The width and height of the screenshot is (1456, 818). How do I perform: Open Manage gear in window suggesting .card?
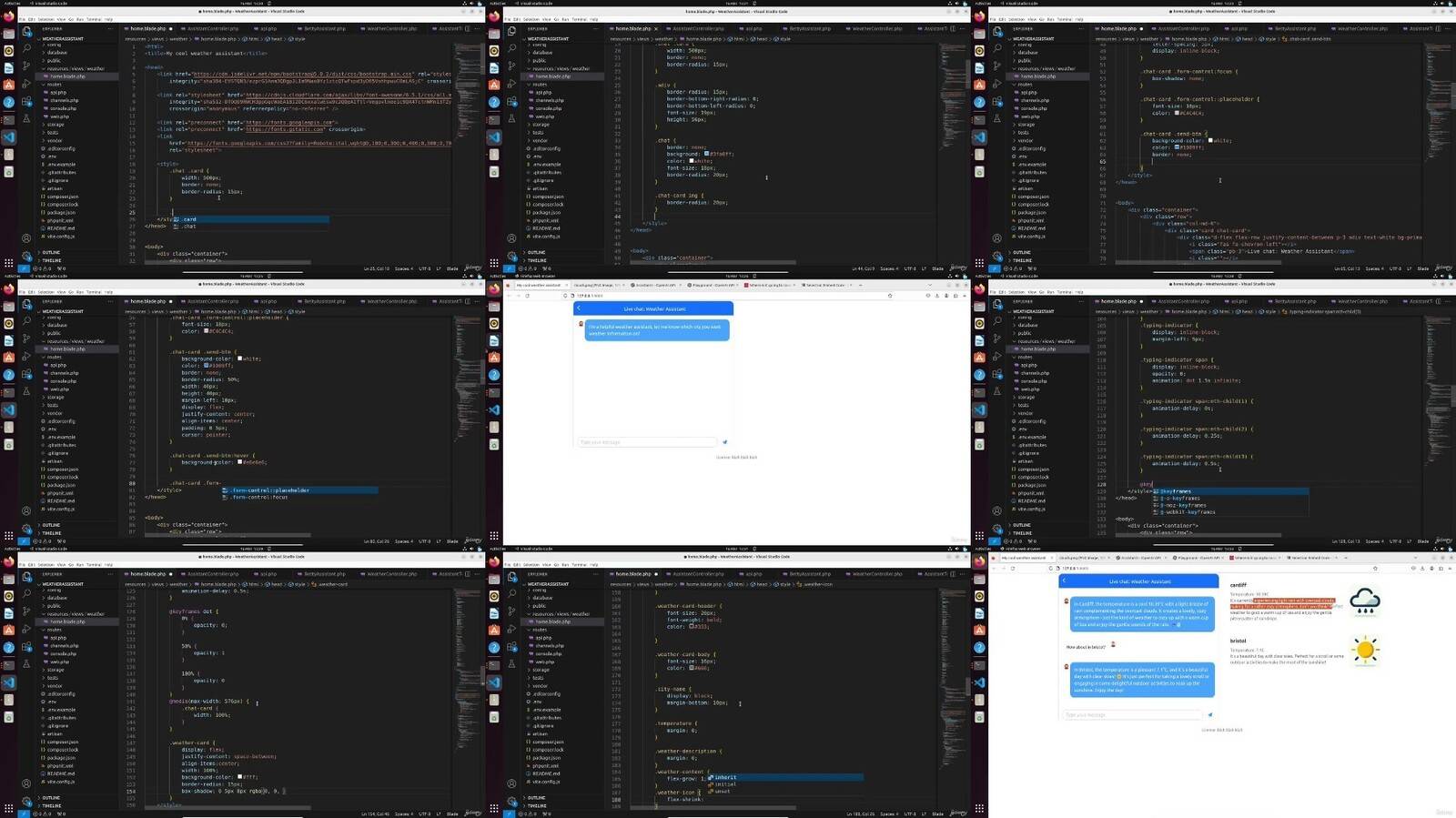pos(26,257)
